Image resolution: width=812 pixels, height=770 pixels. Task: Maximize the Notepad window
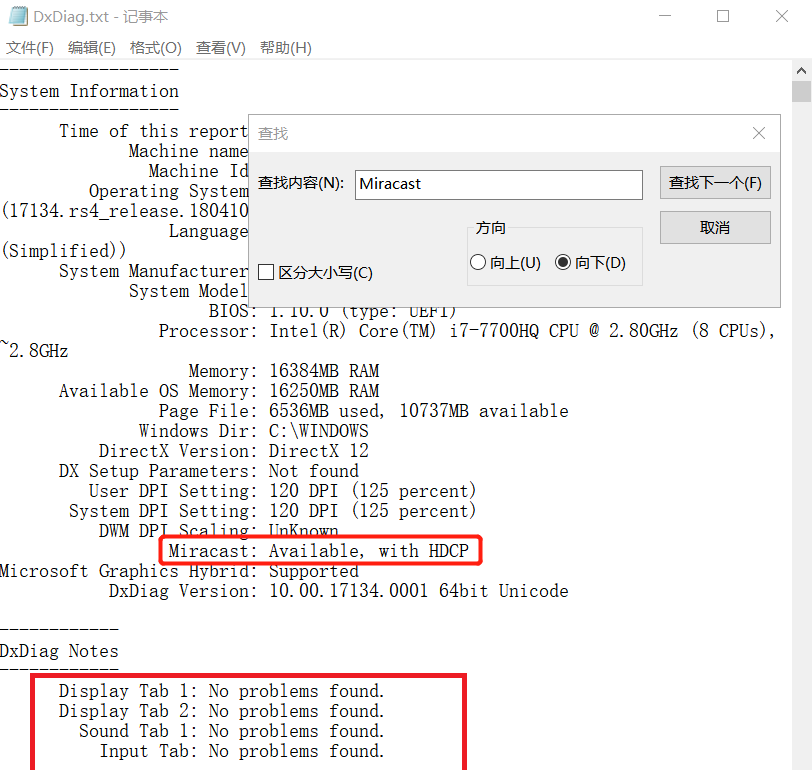coord(723,16)
